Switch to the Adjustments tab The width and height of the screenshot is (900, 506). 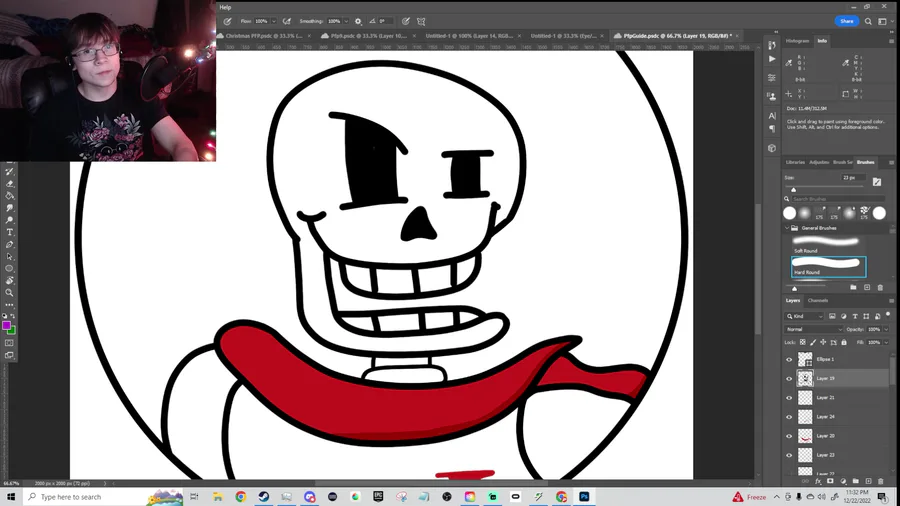coord(819,162)
